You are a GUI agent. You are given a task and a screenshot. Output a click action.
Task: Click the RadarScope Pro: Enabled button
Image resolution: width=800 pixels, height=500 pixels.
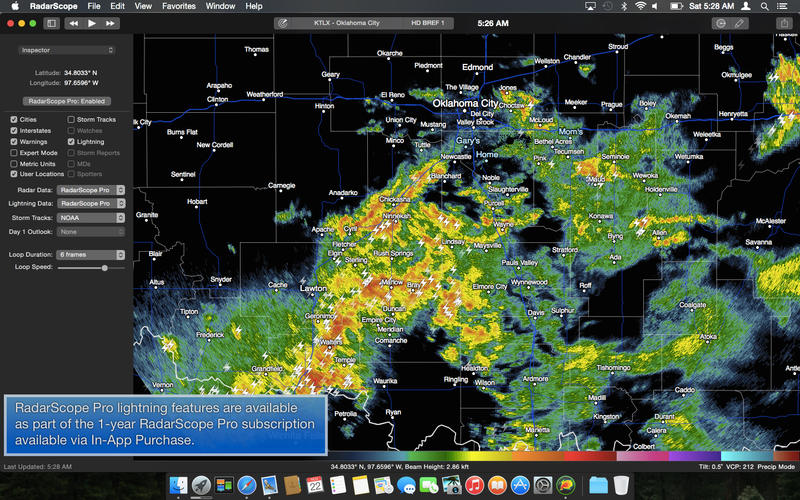point(67,101)
